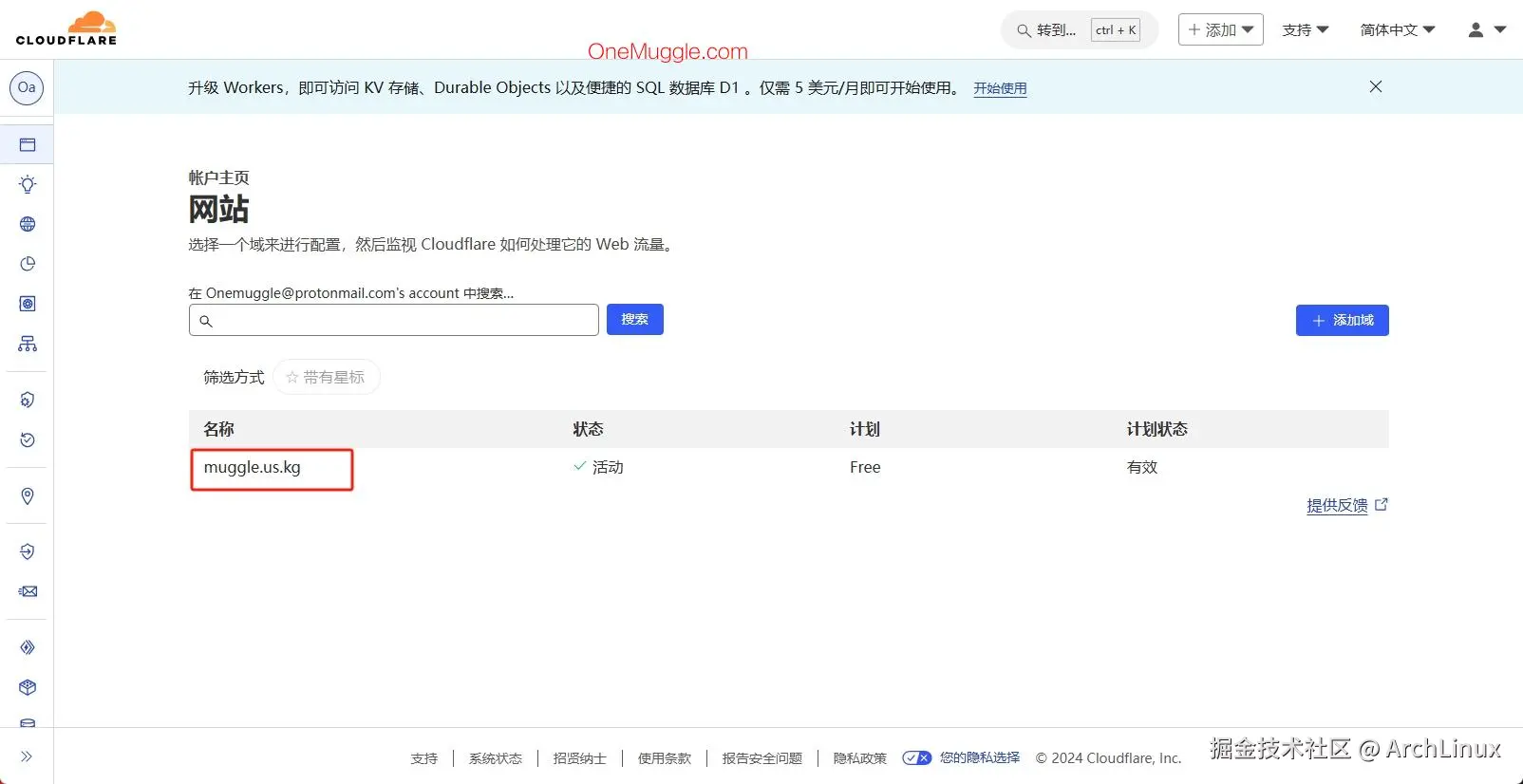Open the 支持 dropdown menu
The width and height of the screenshot is (1523, 784).
pos(1306,29)
